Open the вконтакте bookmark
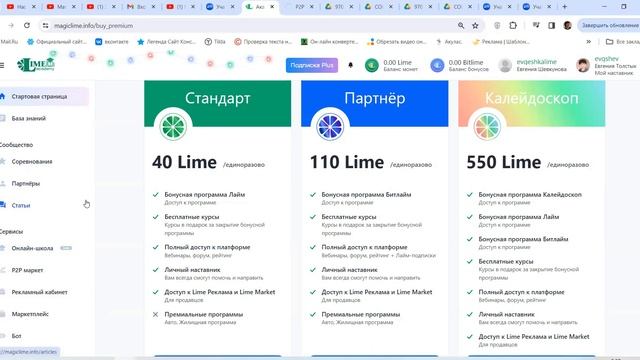This screenshot has height=360, width=640. pyautogui.click(x=112, y=42)
